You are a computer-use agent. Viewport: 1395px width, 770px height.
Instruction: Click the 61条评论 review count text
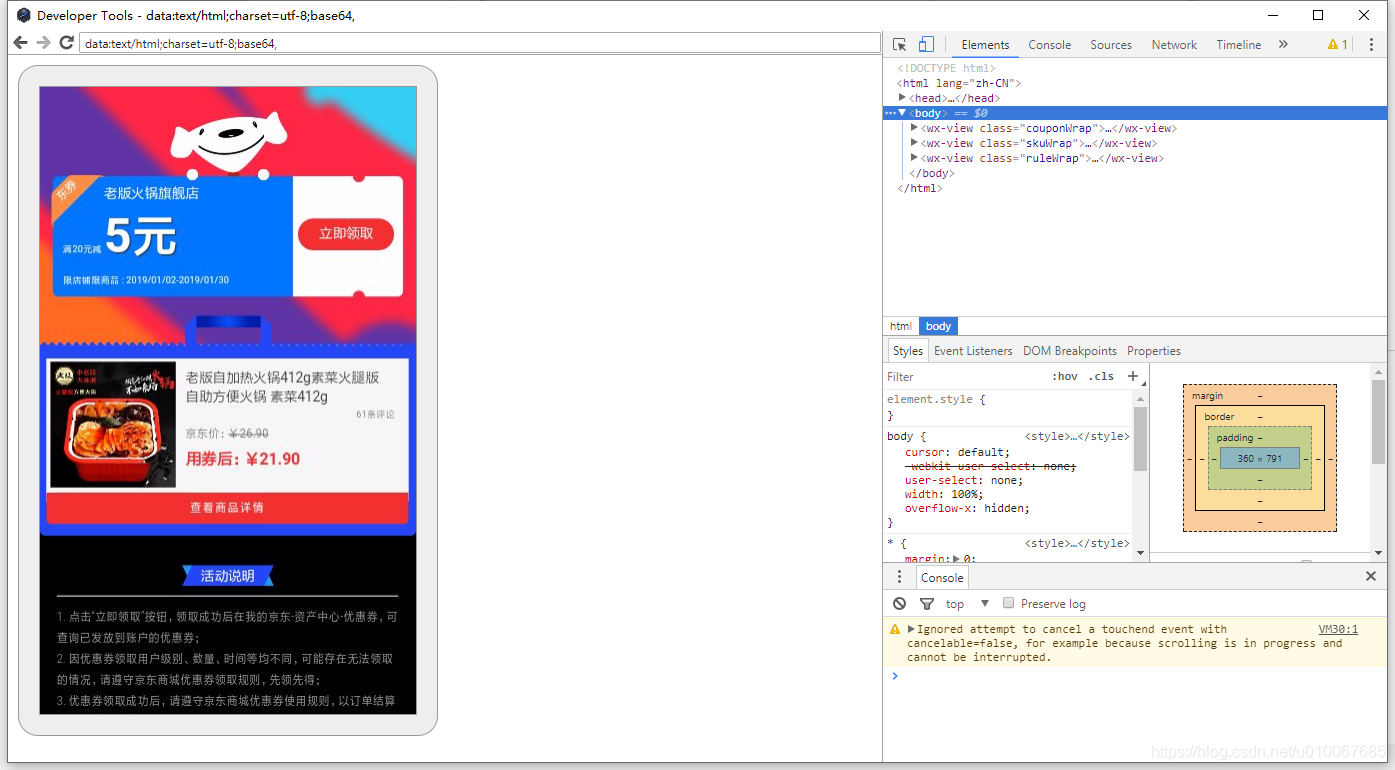[375, 414]
